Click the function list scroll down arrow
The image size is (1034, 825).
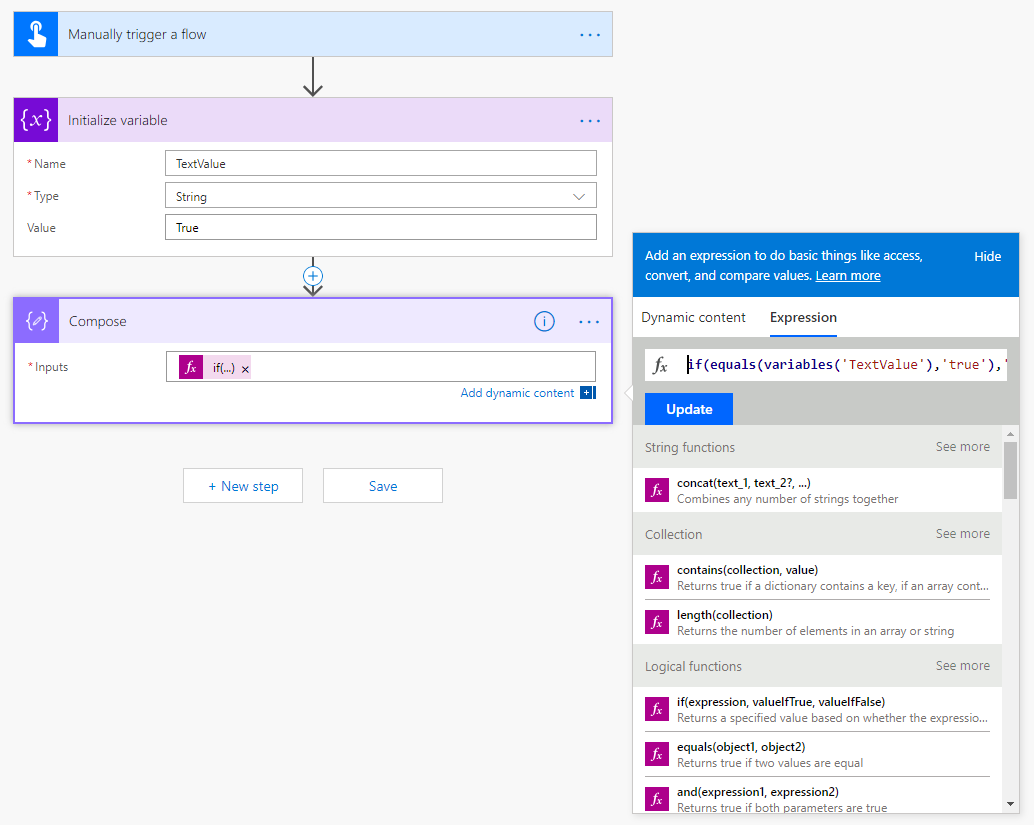coord(1010,804)
